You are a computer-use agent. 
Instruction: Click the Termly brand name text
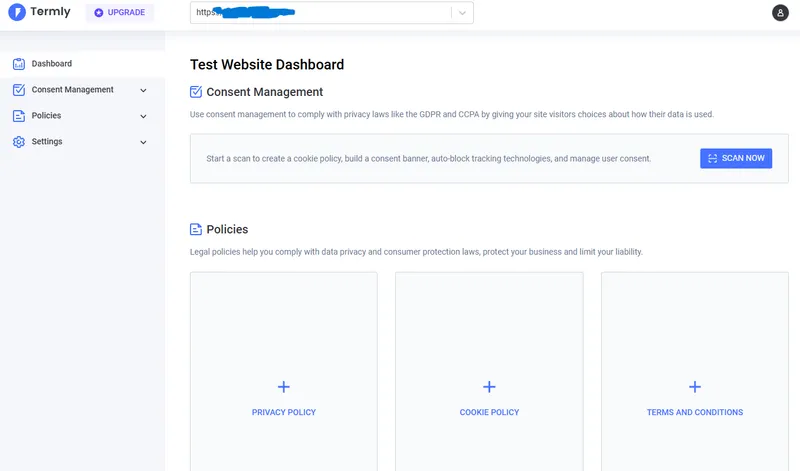point(50,12)
